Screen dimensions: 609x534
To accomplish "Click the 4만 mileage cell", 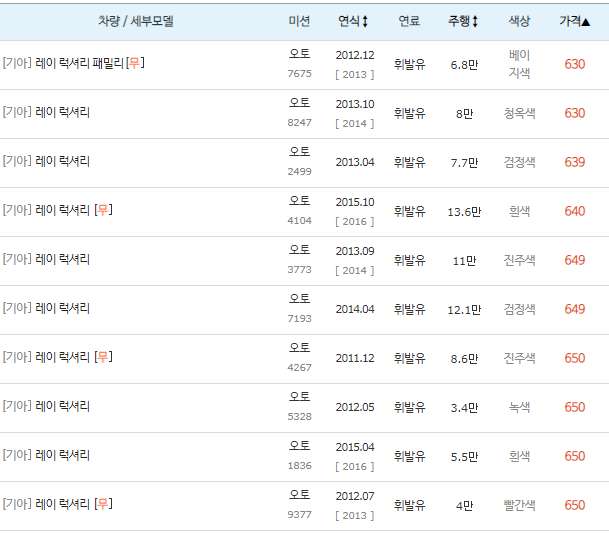I will 465,506.
